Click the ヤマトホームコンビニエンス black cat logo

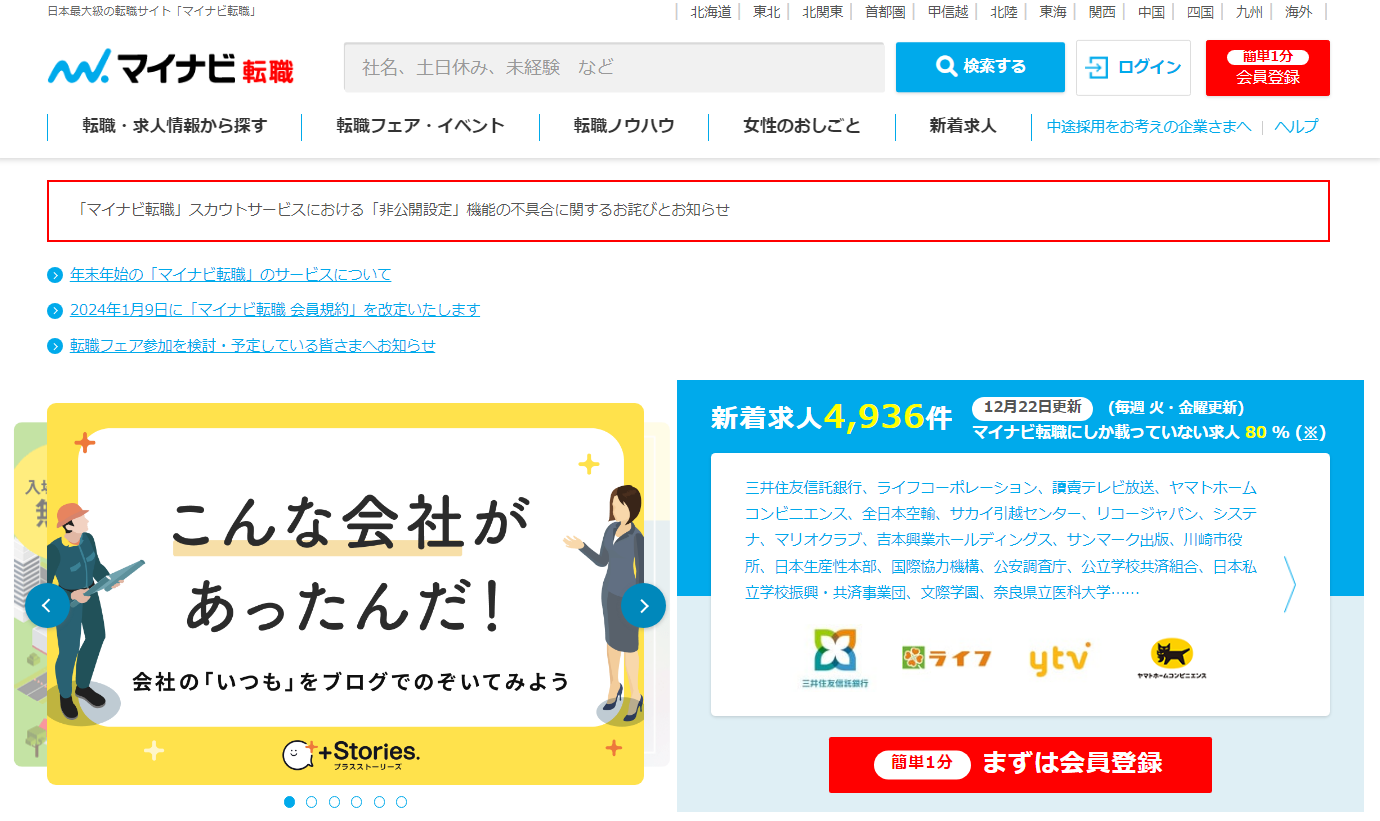click(1171, 659)
